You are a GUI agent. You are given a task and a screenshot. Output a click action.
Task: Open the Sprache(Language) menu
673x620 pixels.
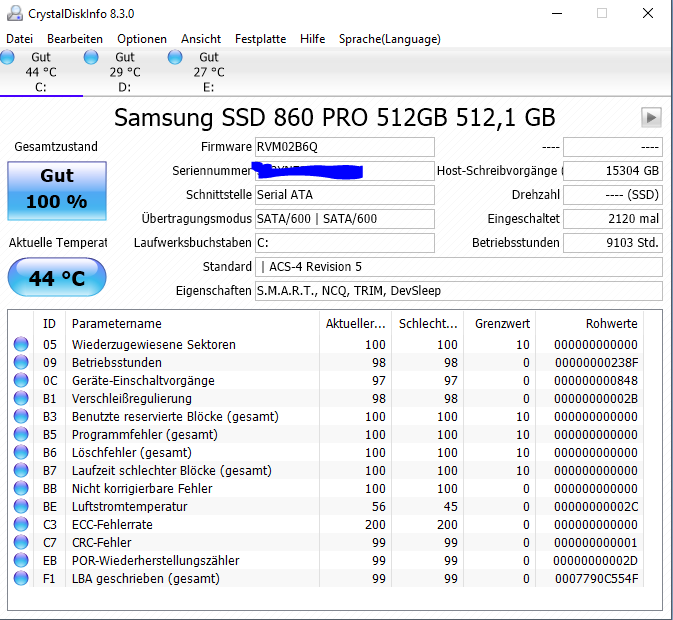pos(389,39)
